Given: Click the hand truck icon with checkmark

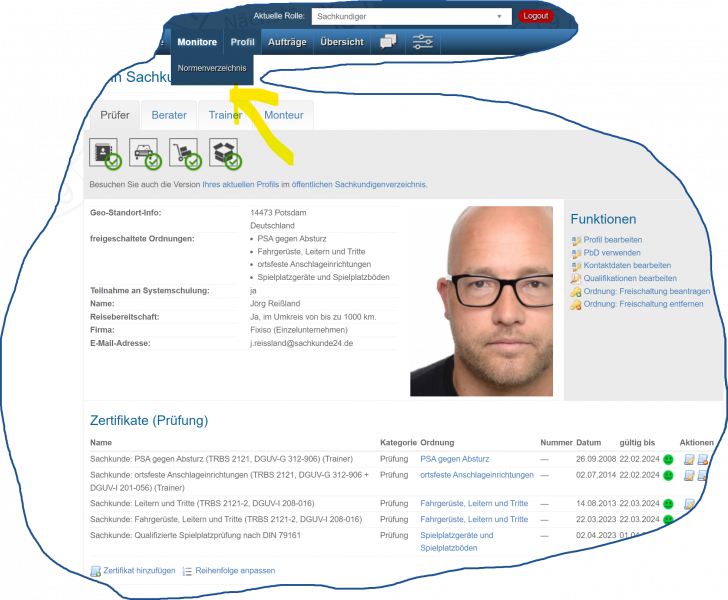Looking at the screenshot, I should (x=184, y=153).
